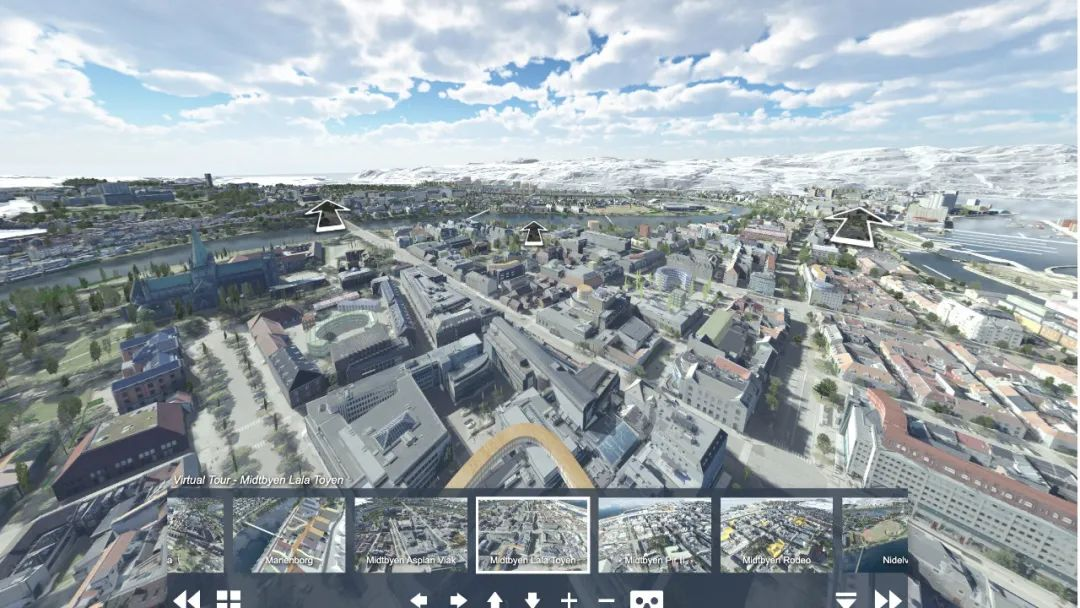
Task: Click the small center hotspot arrow by the river
Action: click(x=534, y=233)
